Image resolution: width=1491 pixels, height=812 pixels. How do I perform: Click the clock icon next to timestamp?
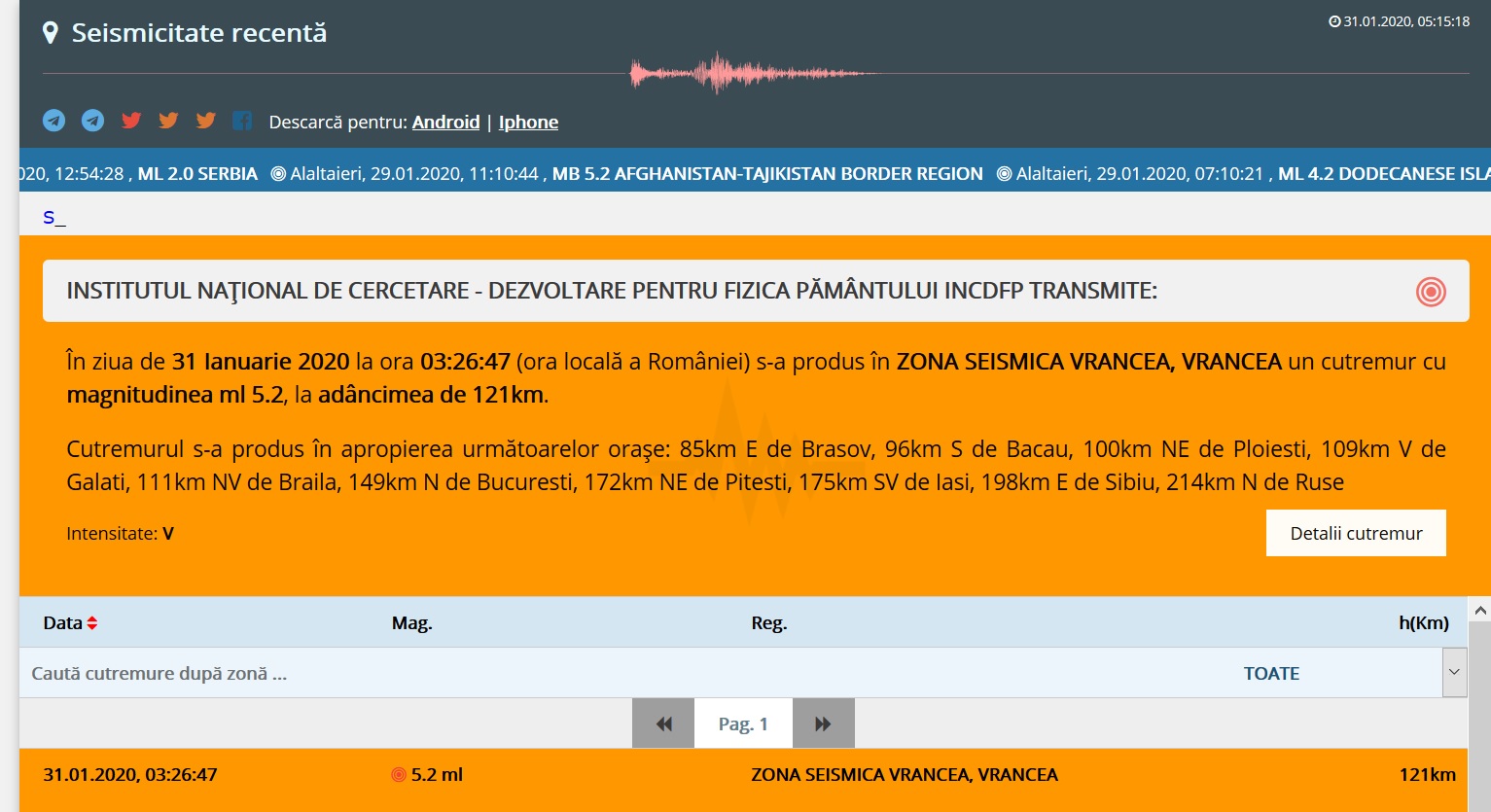point(1334,21)
